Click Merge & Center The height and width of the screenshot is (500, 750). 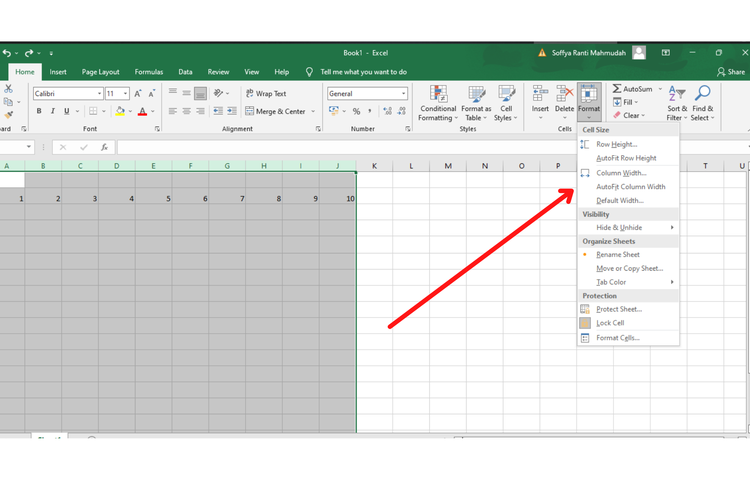276,111
